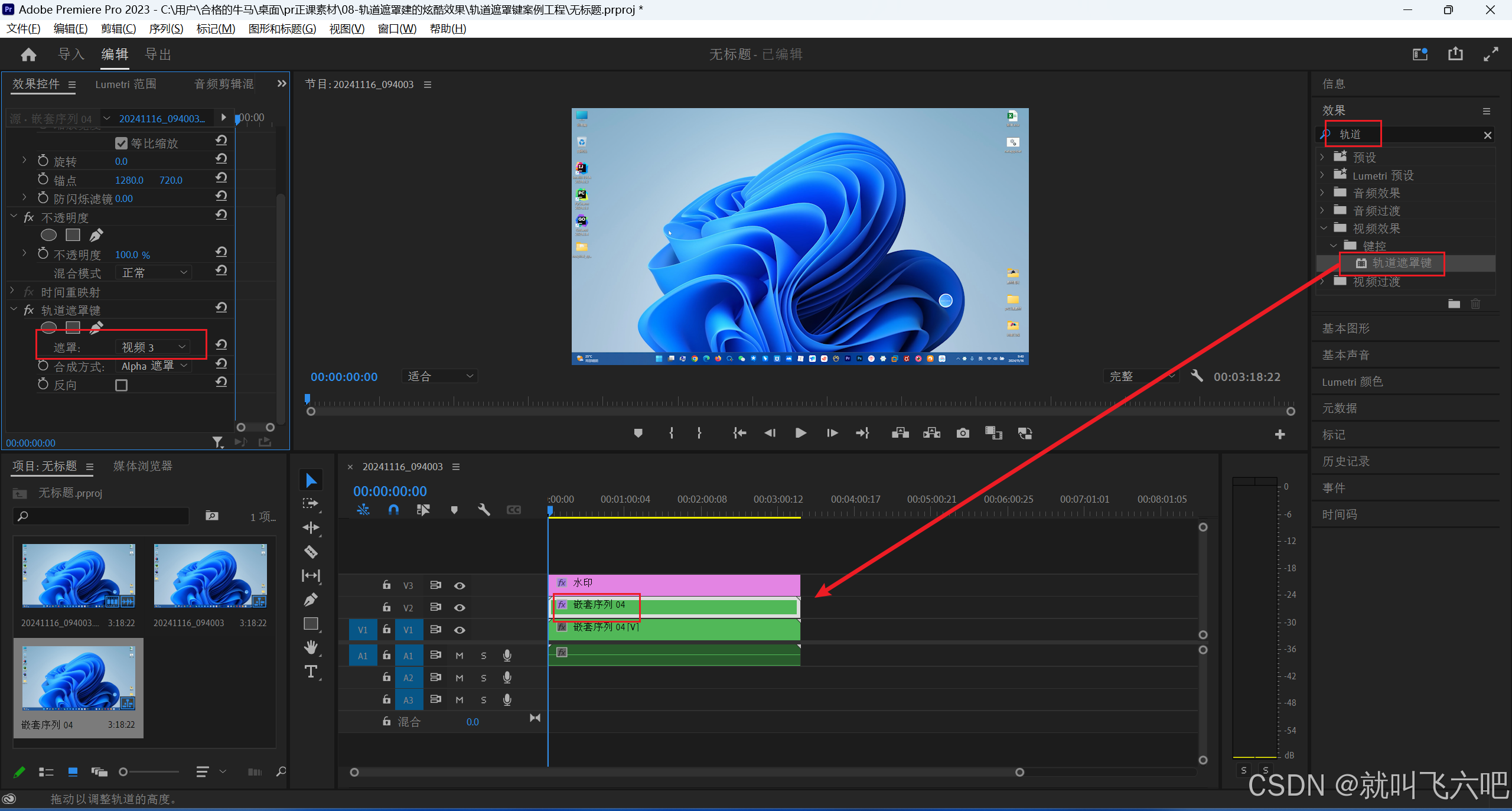Image resolution: width=1512 pixels, height=811 pixels.
Task: Click the Export Frame camera icon
Action: click(962, 433)
